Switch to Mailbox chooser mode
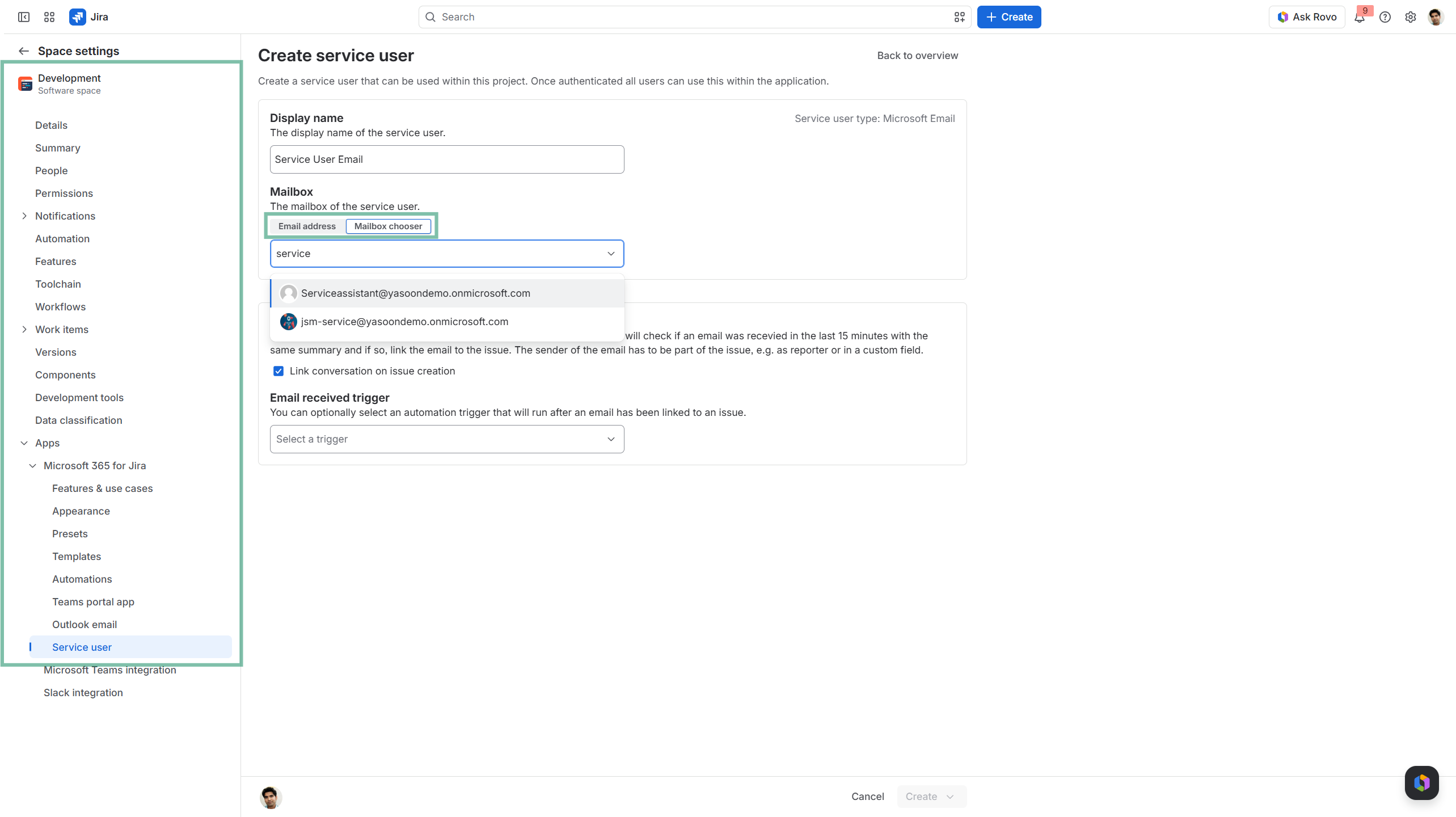Viewport: 1456px width, 817px height. pyautogui.click(x=389, y=226)
